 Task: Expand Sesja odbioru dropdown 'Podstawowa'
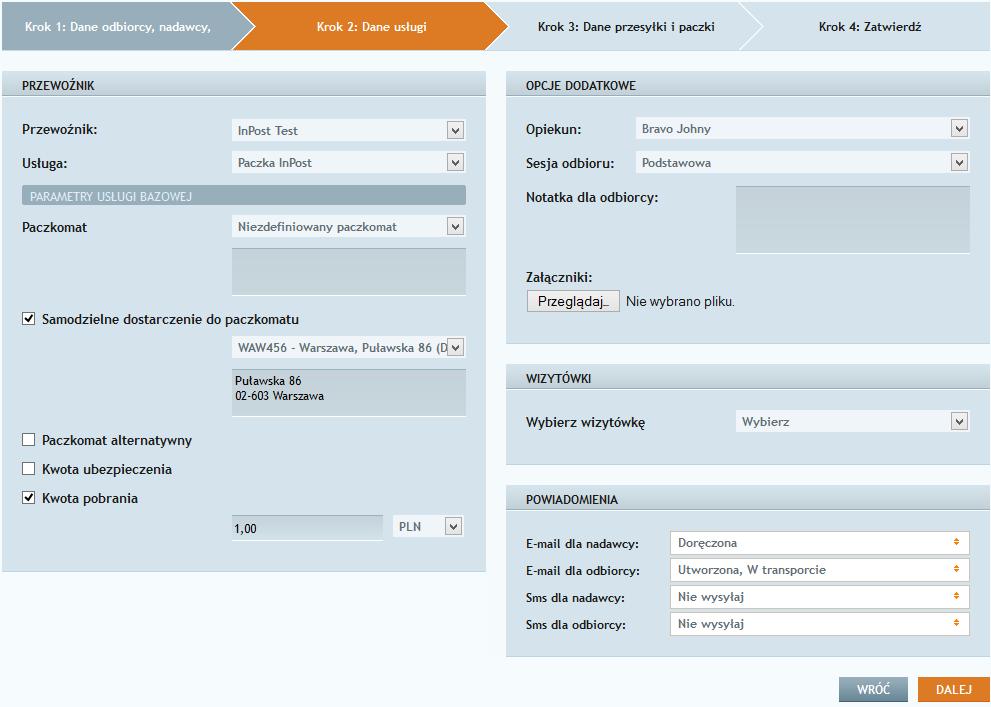click(802, 162)
